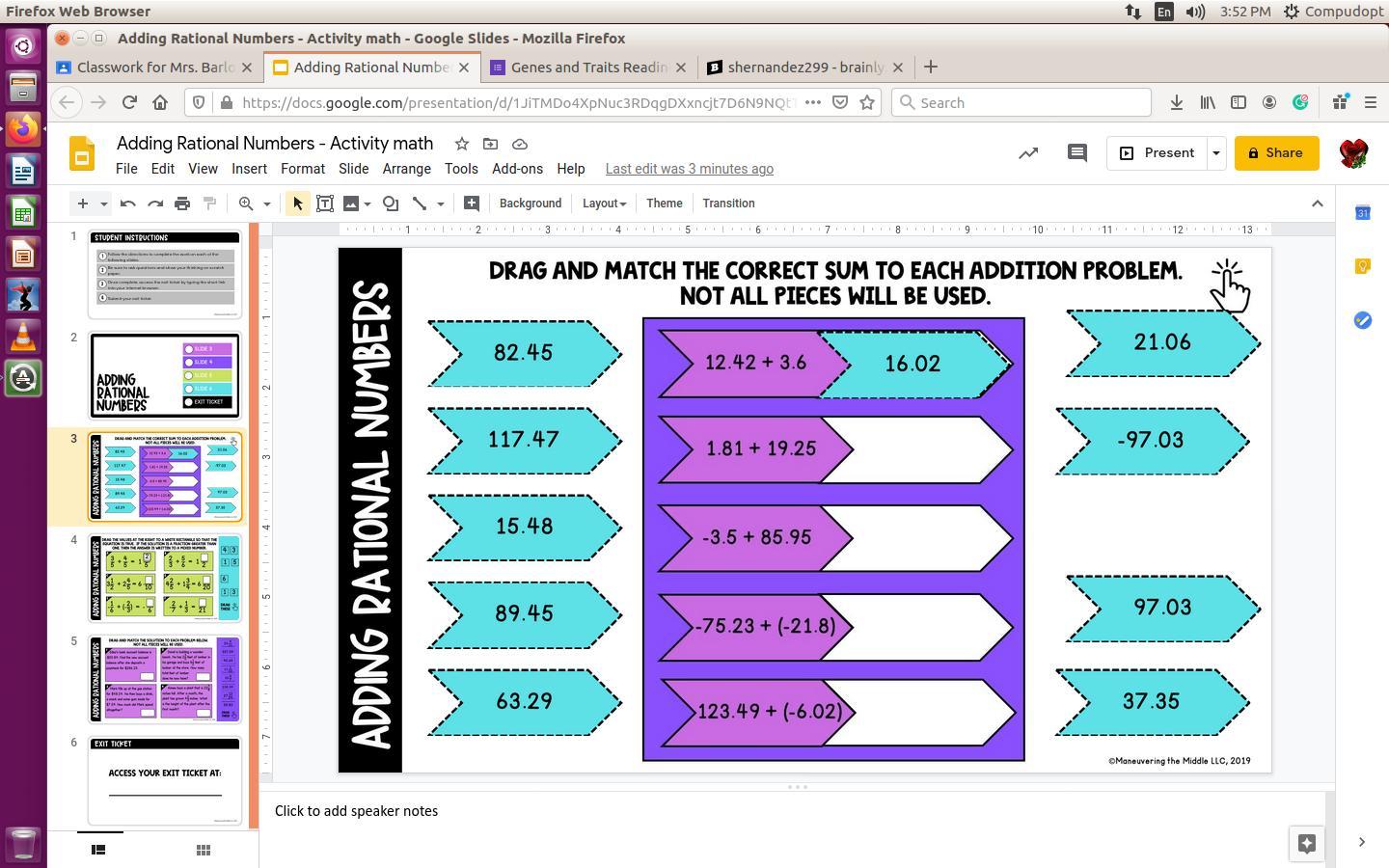
Task: Open Google Tasks side panel icon
Action: 1363,320
